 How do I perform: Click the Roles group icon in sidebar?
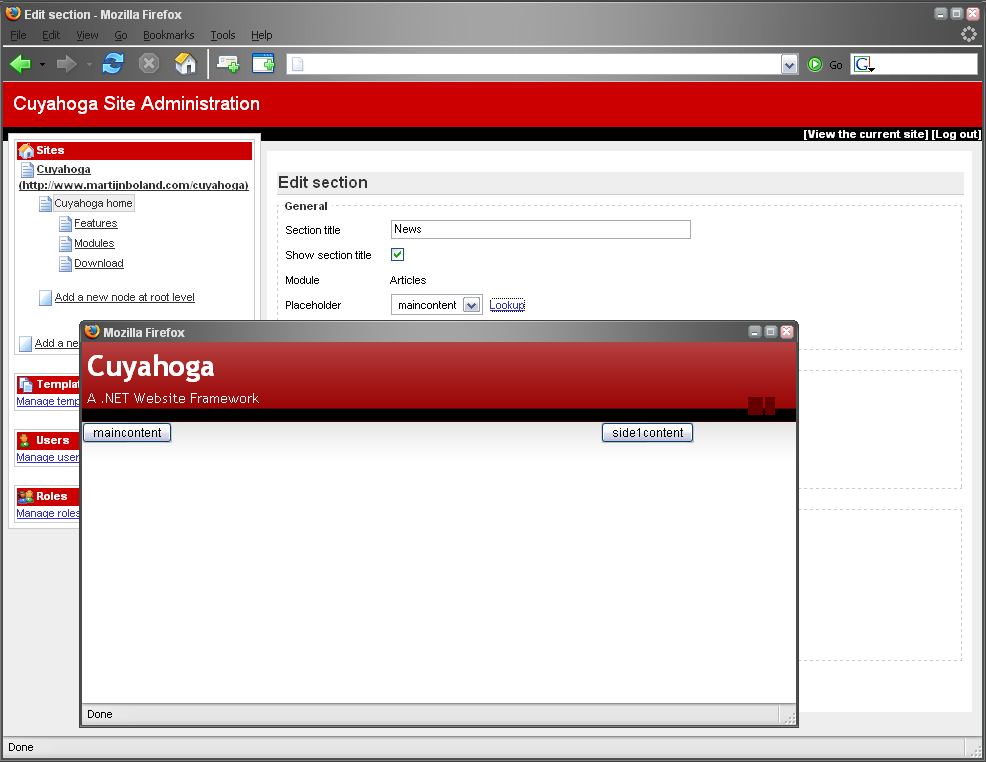pos(26,497)
